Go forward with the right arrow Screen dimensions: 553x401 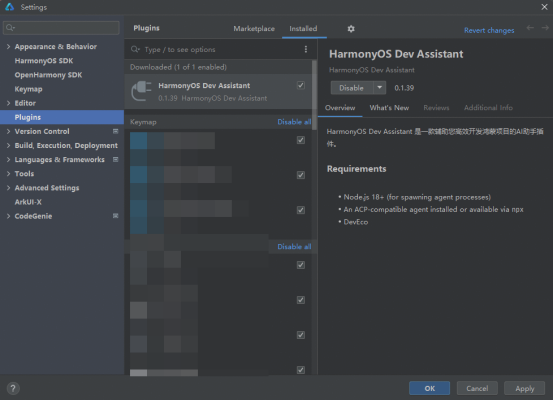coord(545,28)
